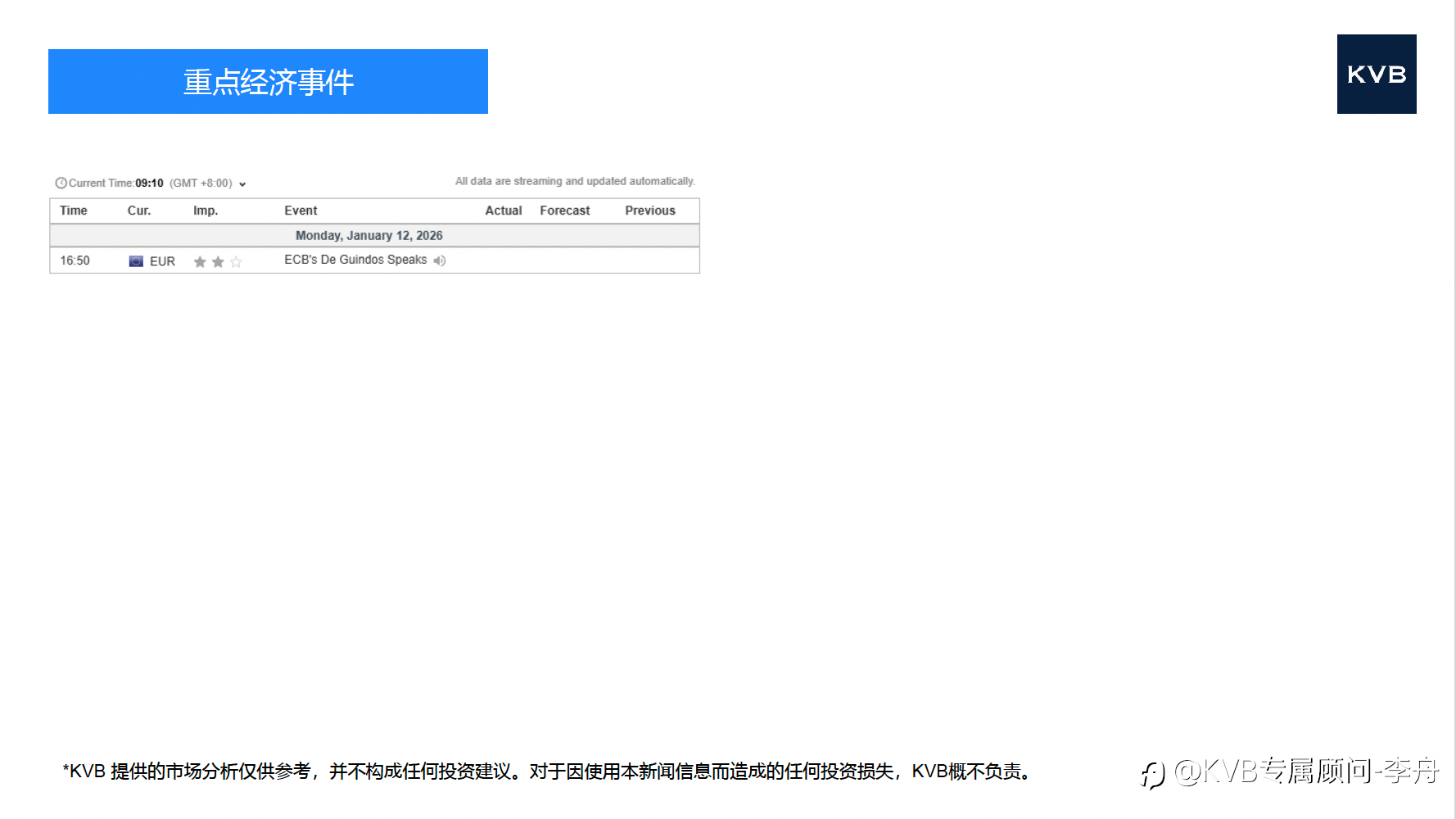Click the Cur. column header
Screen dimensions: 1456x819
point(139,210)
